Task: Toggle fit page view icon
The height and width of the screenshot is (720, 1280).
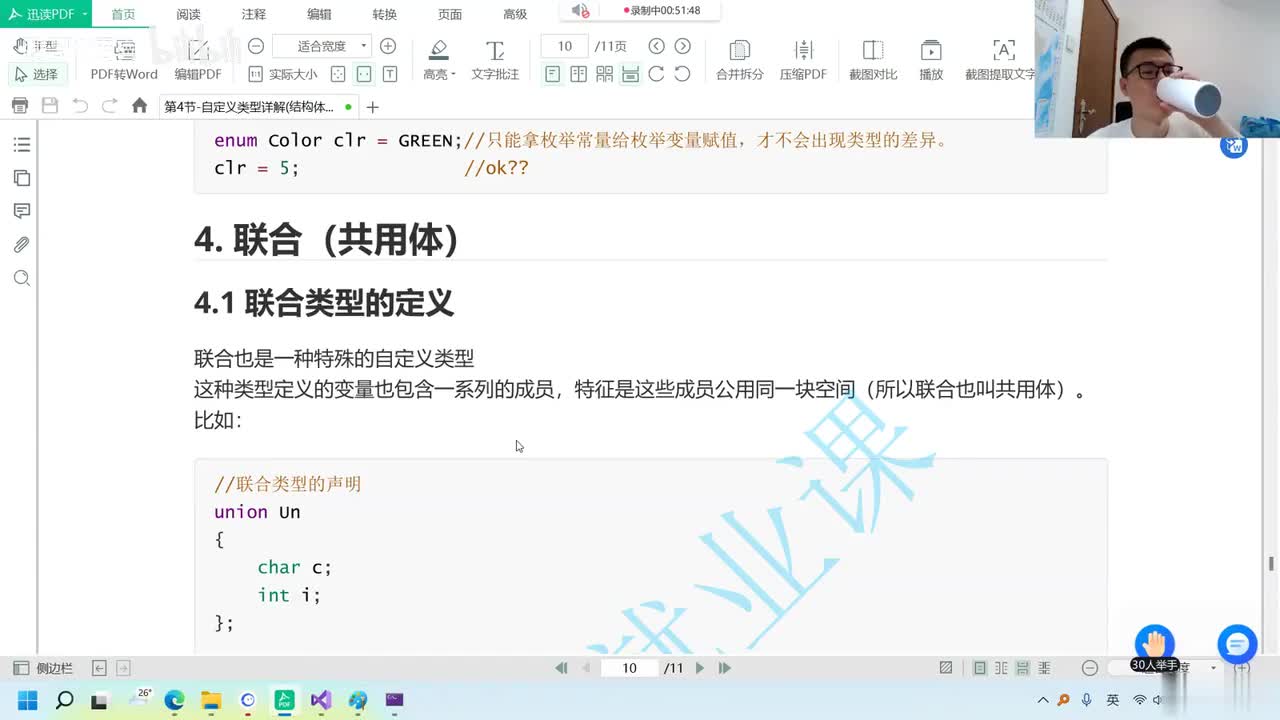Action: (x=338, y=74)
